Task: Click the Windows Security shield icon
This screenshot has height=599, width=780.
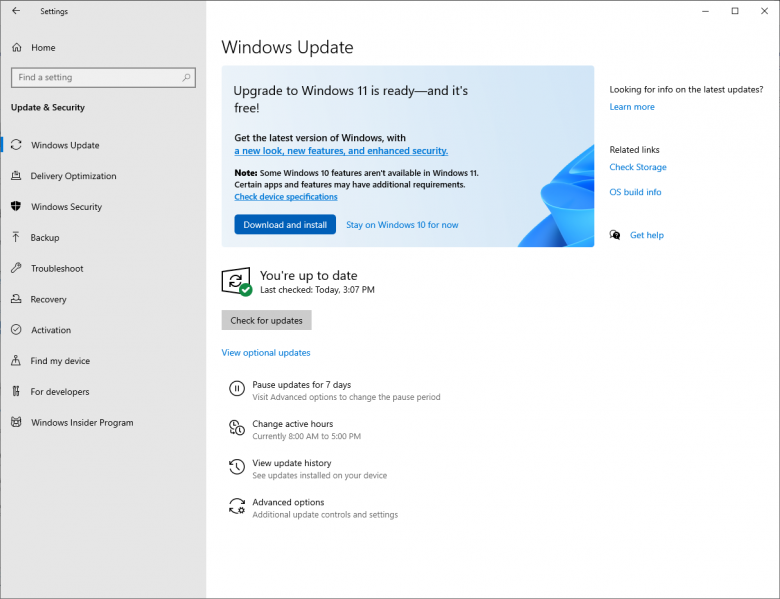Action: tap(16, 207)
